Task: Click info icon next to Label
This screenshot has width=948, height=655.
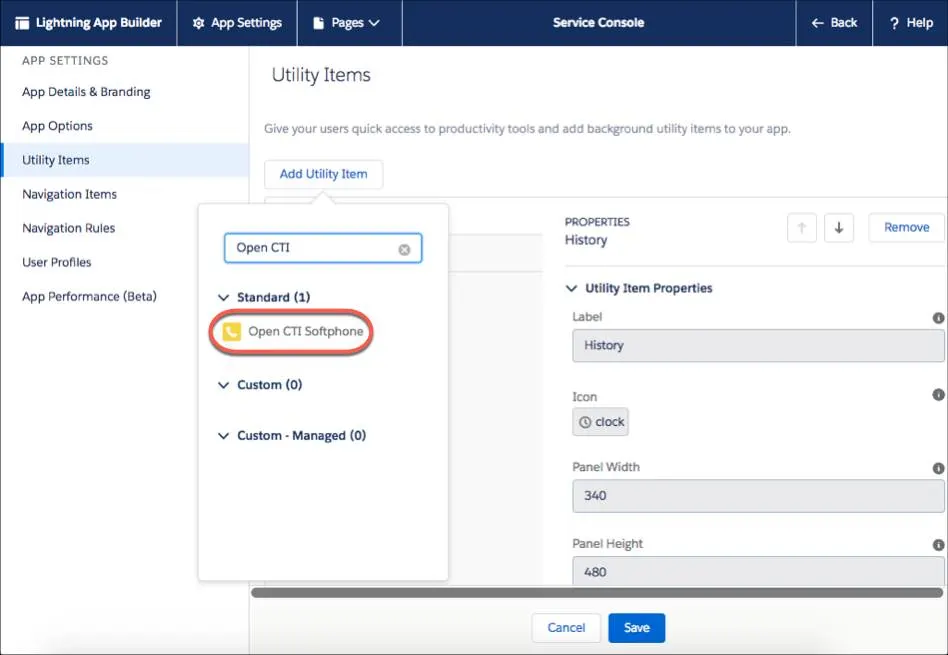Action: [938, 318]
